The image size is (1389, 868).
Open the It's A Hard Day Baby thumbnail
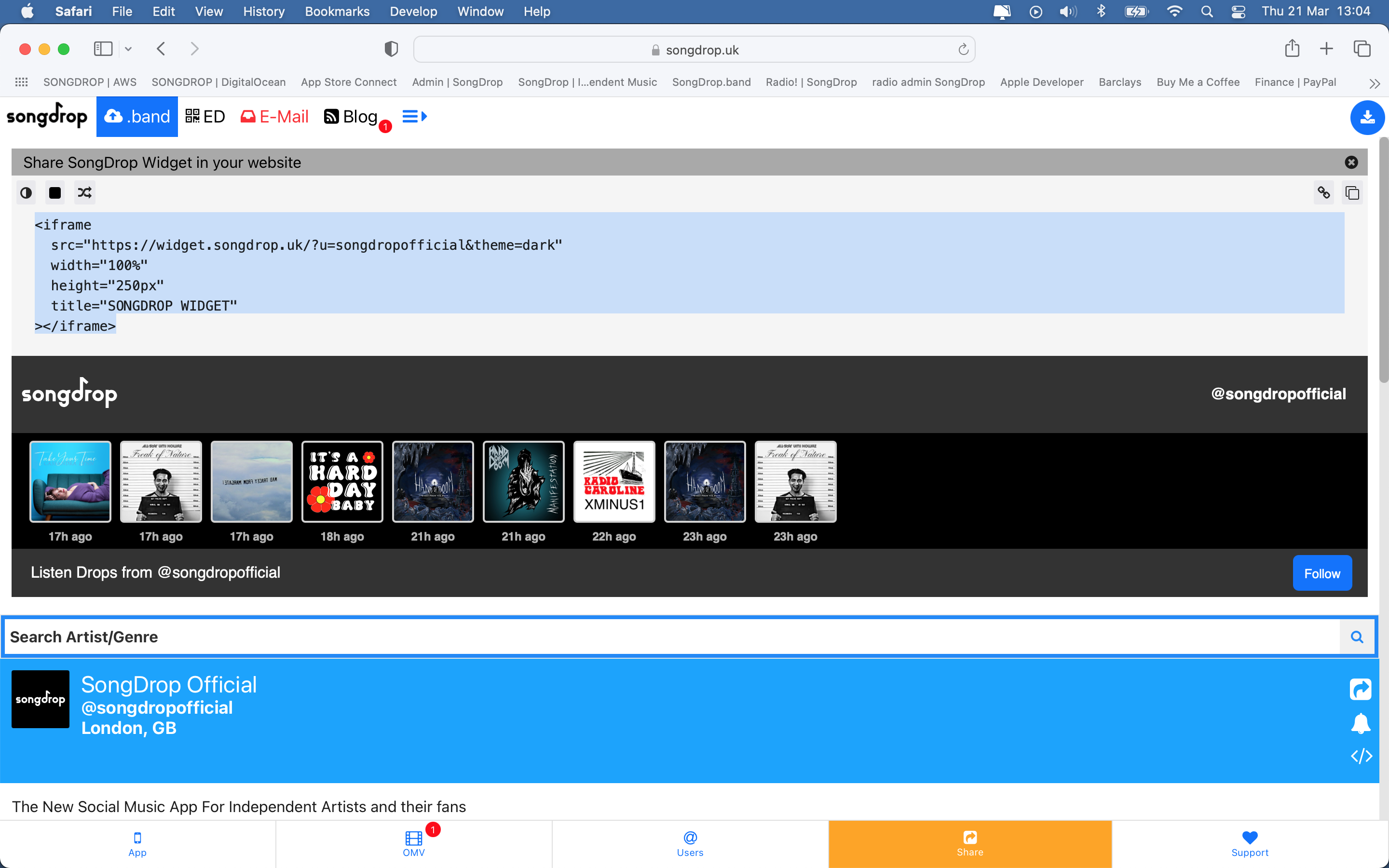(x=342, y=482)
